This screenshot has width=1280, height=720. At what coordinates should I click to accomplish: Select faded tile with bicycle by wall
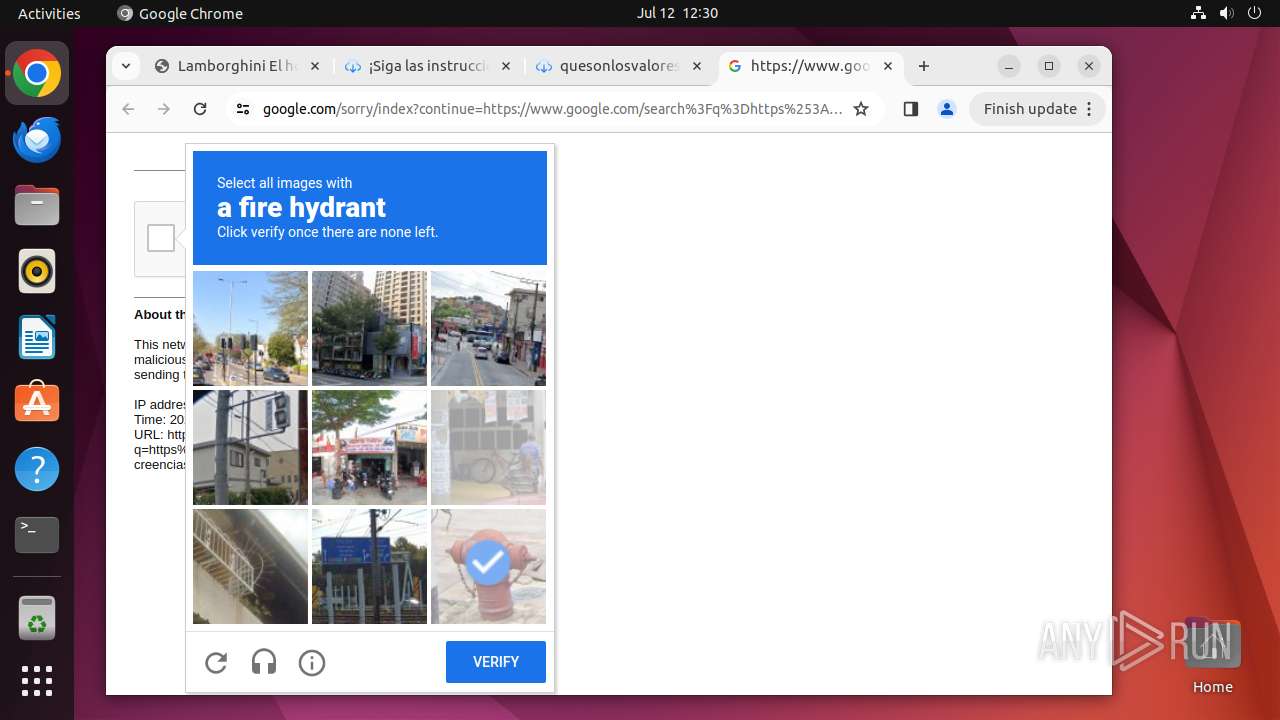pyautogui.click(x=488, y=447)
